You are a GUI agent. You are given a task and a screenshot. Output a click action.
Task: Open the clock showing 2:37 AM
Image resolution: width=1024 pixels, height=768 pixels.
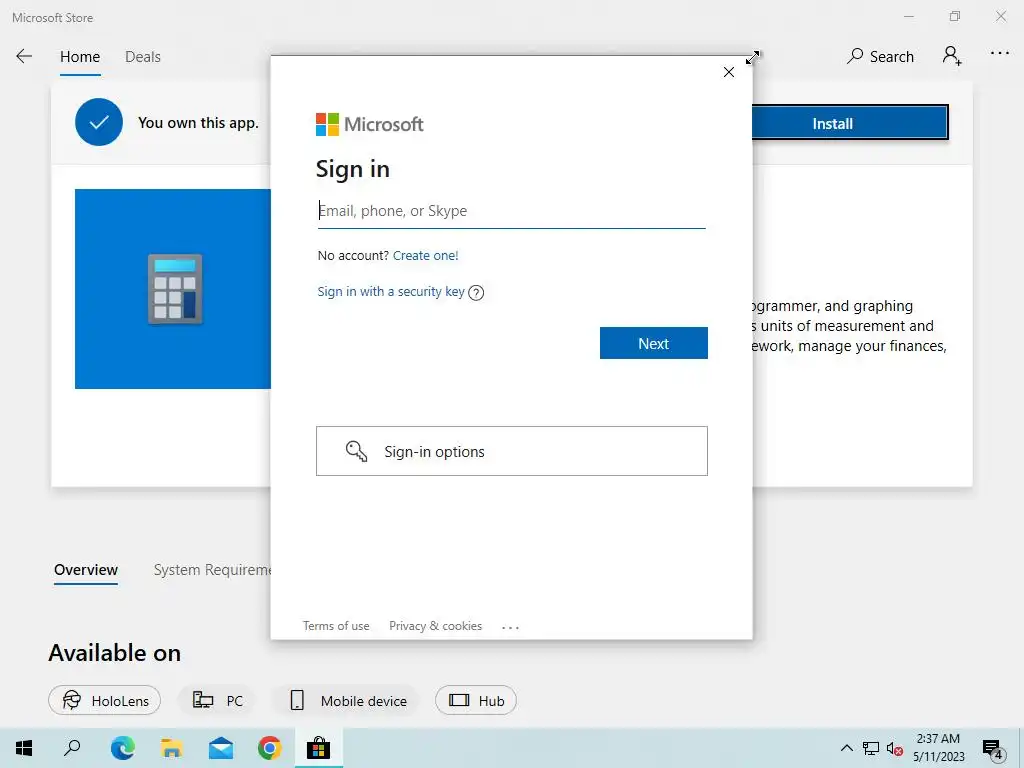coord(938,748)
